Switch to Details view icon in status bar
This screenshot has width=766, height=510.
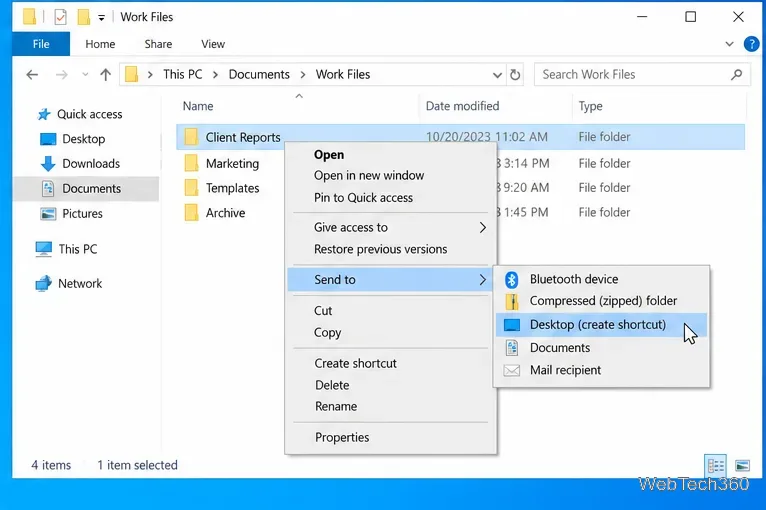coord(716,466)
